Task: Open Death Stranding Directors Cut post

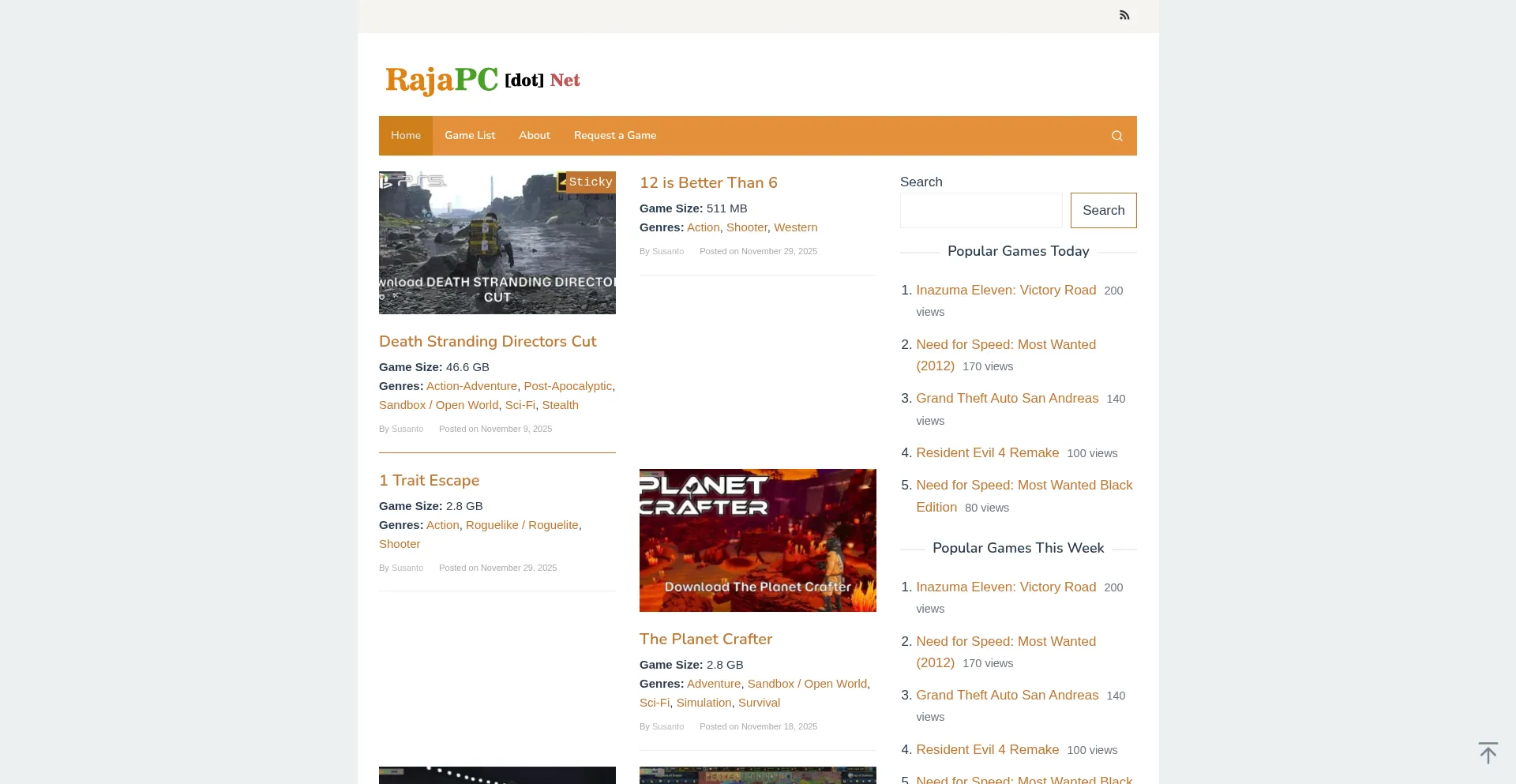Action: [x=487, y=341]
